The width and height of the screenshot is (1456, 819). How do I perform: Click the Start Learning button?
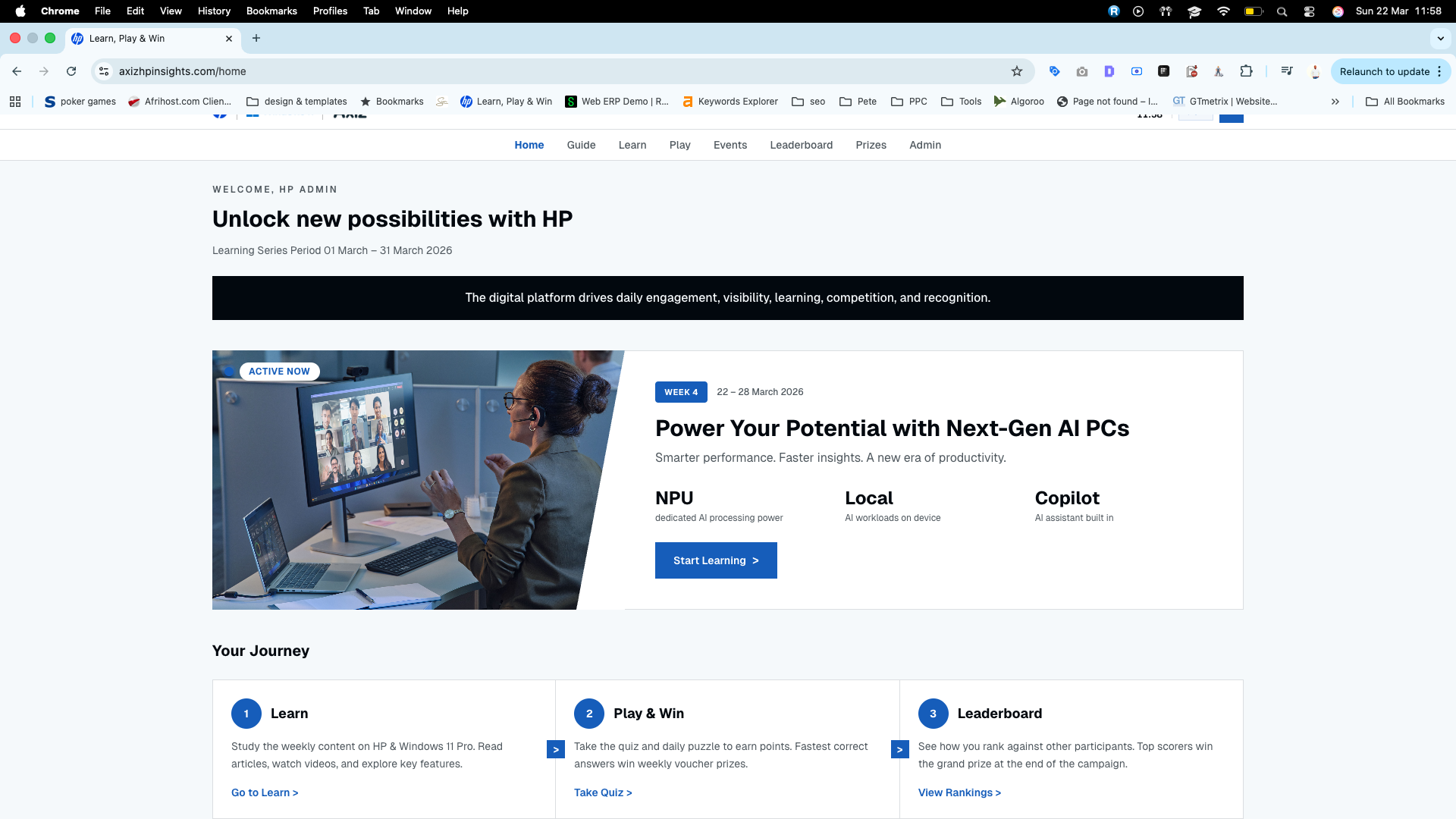pyautogui.click(x=716, y=560)
